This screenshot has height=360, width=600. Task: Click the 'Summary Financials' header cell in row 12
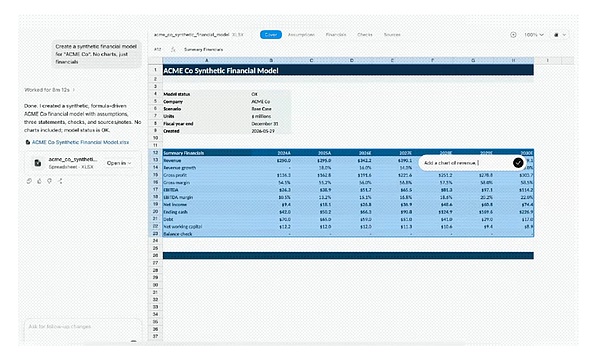pyautogui.click(x=207, y=153)
